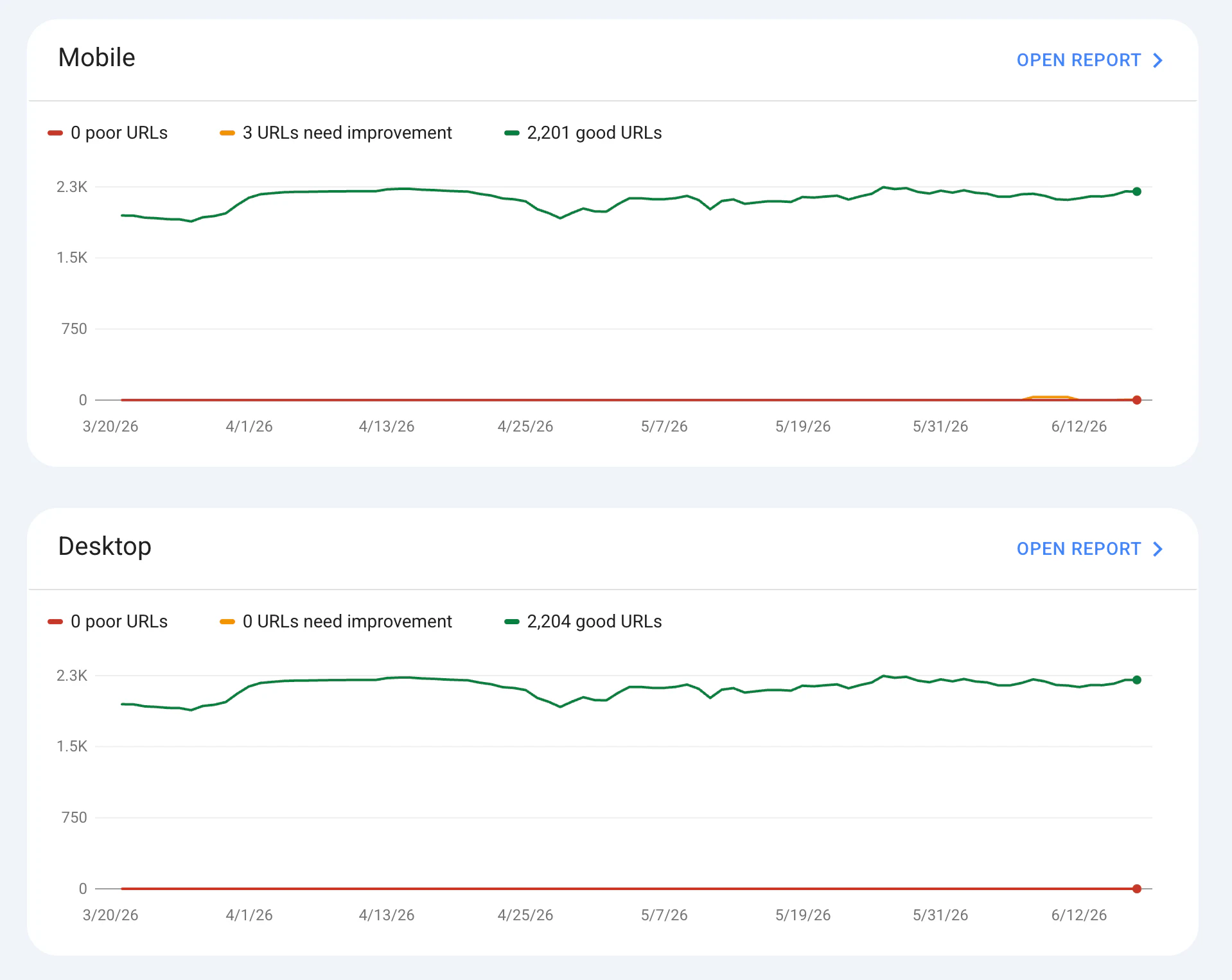
Task: Click green good URLs swatch in Mobile legend
Action: (x=512, y=133)
